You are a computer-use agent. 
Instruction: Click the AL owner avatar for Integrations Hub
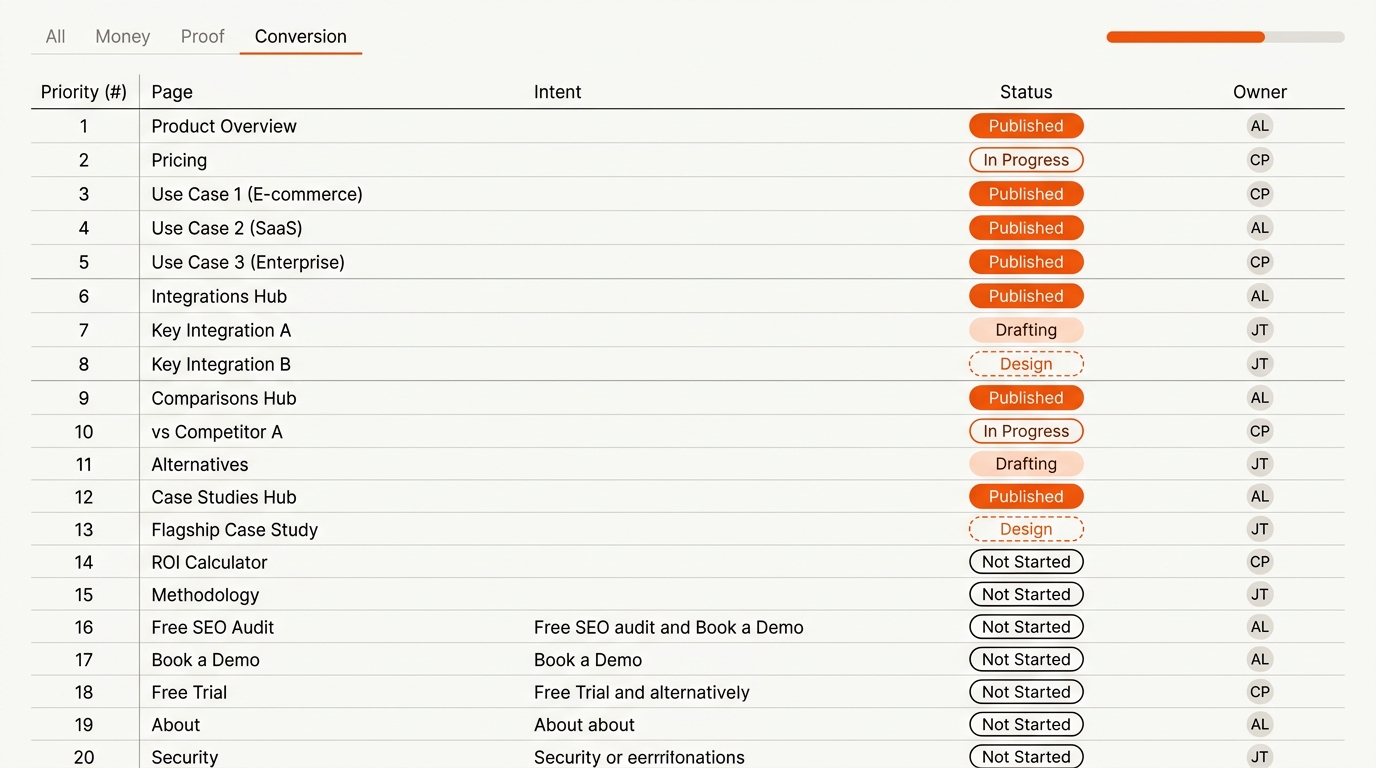click(1260, 296)
